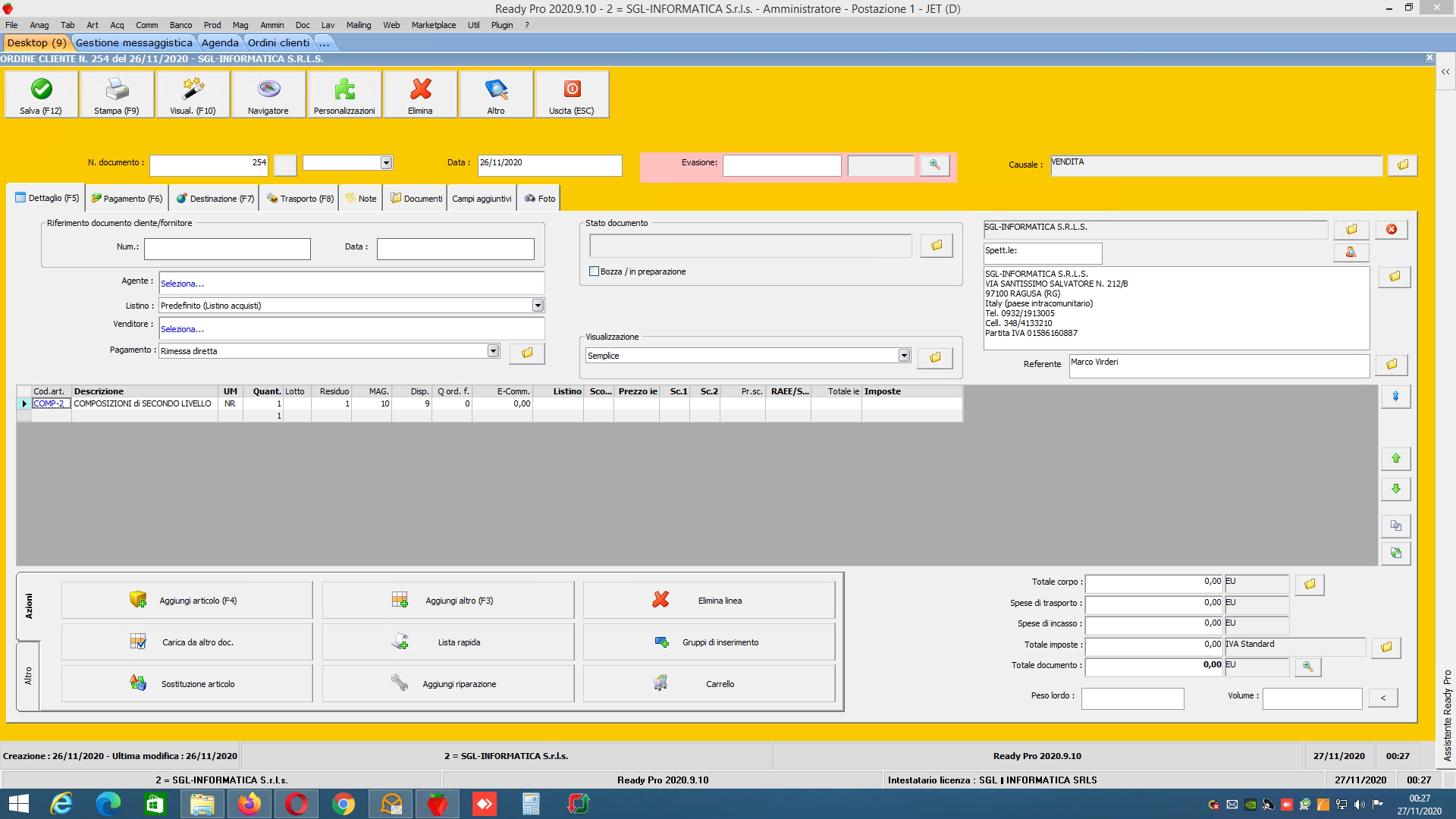Switch to the Trasporto (F8) tab

click(x=300, y=199)
